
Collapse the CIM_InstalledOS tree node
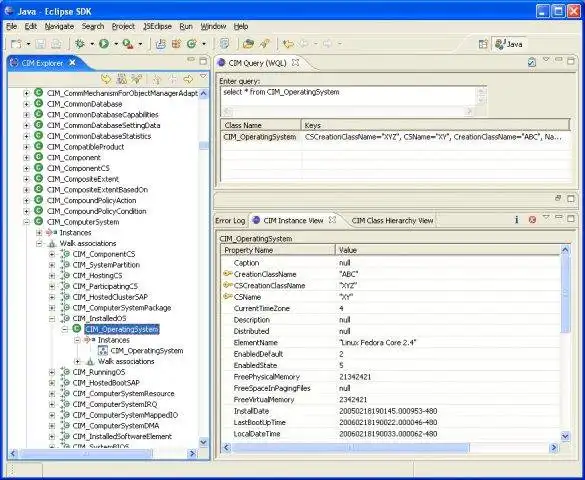click(52, 319)
